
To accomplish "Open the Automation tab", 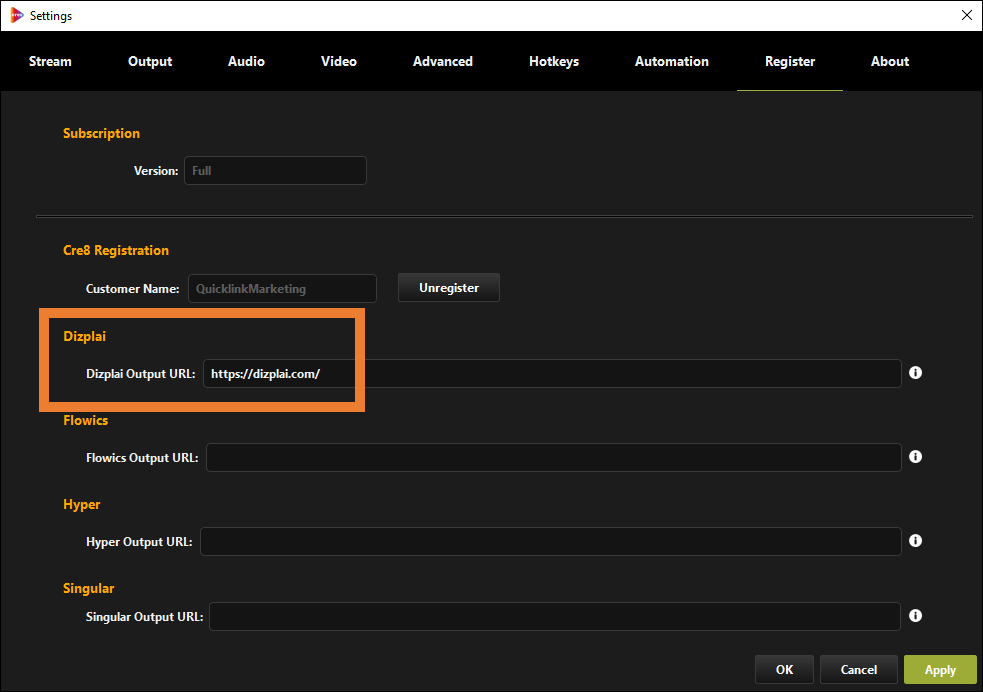I will 671,61.
